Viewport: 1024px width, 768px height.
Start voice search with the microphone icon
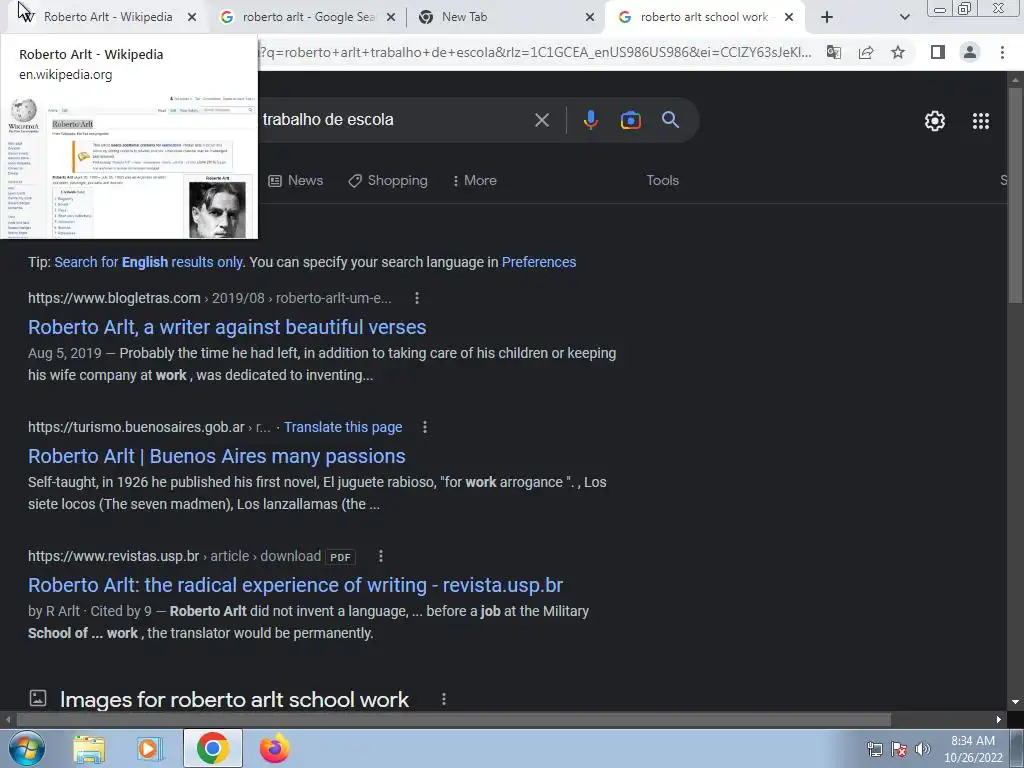pyautogui.click(x=590, y=120)
